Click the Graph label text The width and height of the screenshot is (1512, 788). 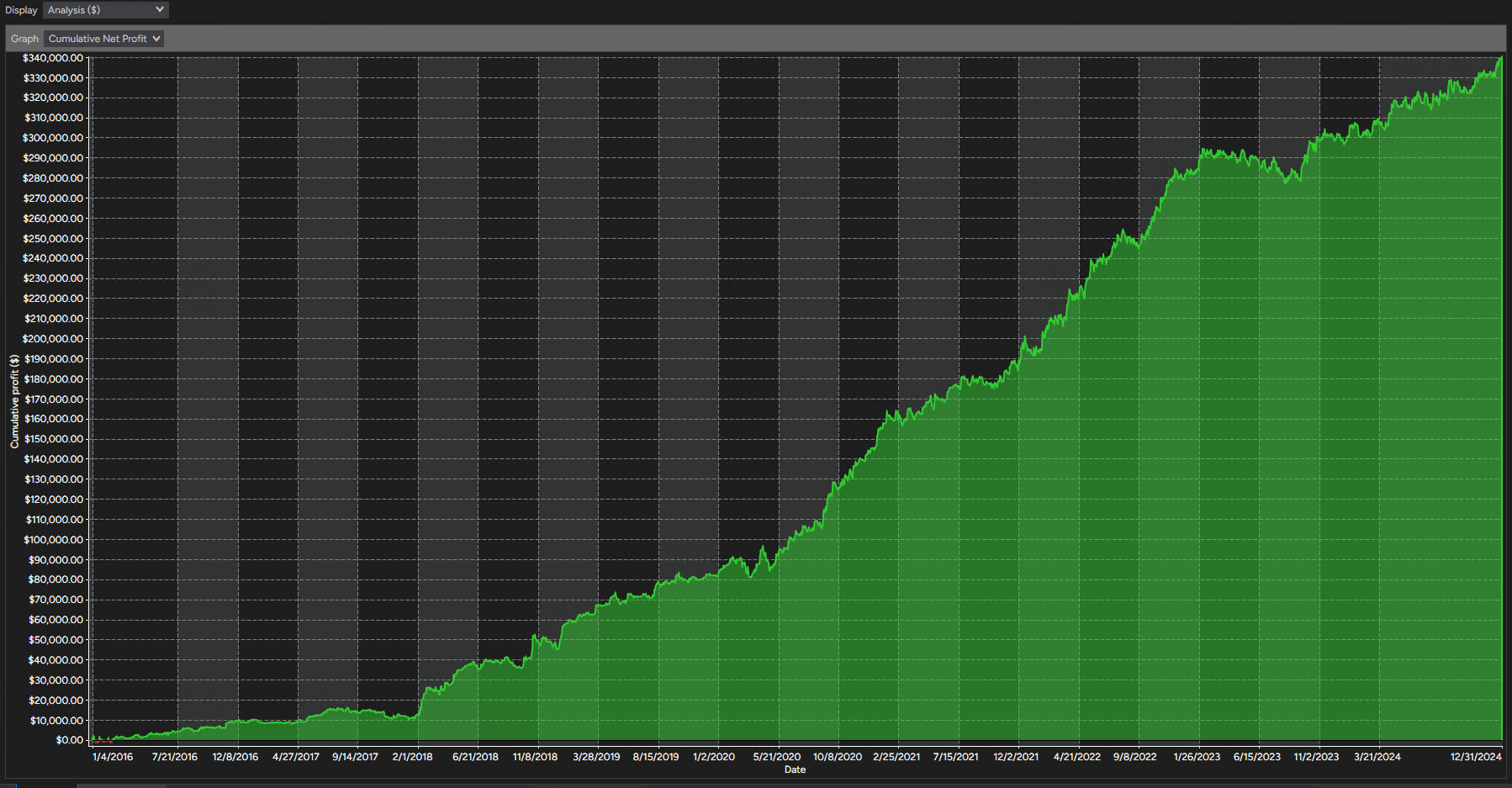[24, 39]
